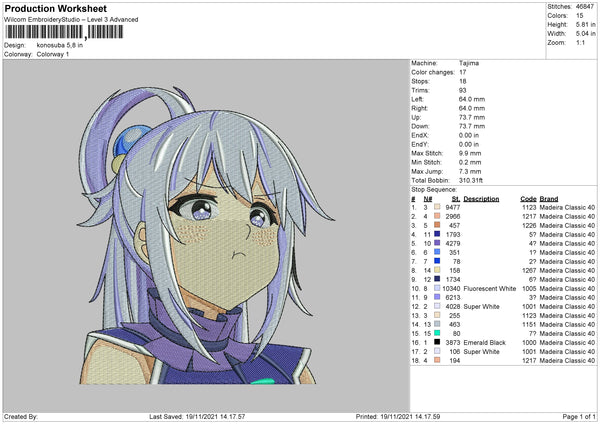Screen dimensions: 600x424
Task: Click the design name konosuba 5,8 in
Action: point(59,45)
